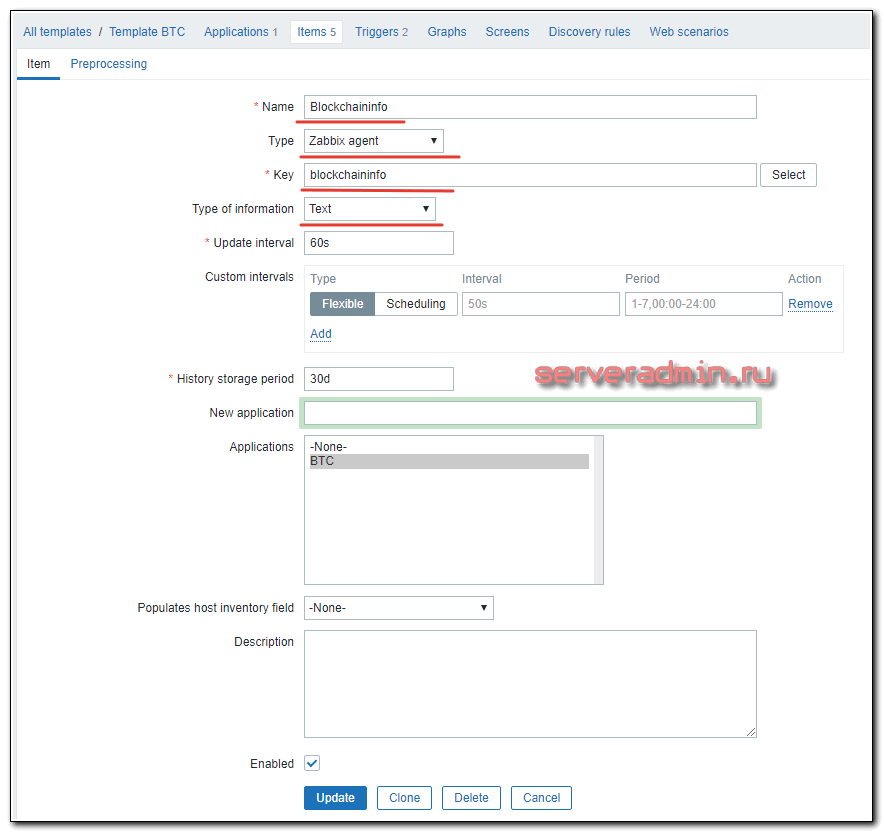This screenshot has width=884, height=833.
Task: Open the Type dropdown showing Zabbix agent
Action: click(x=373, y=140)
